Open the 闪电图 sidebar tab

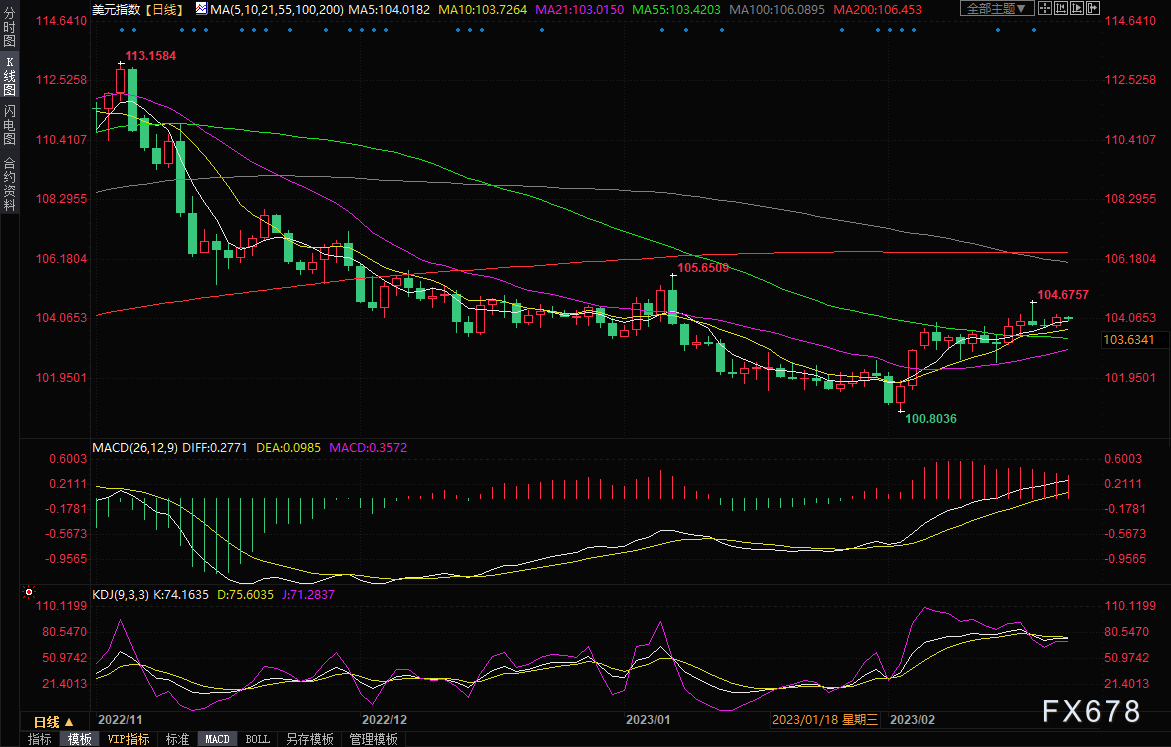pyautogui.click(x=10, y=124)
